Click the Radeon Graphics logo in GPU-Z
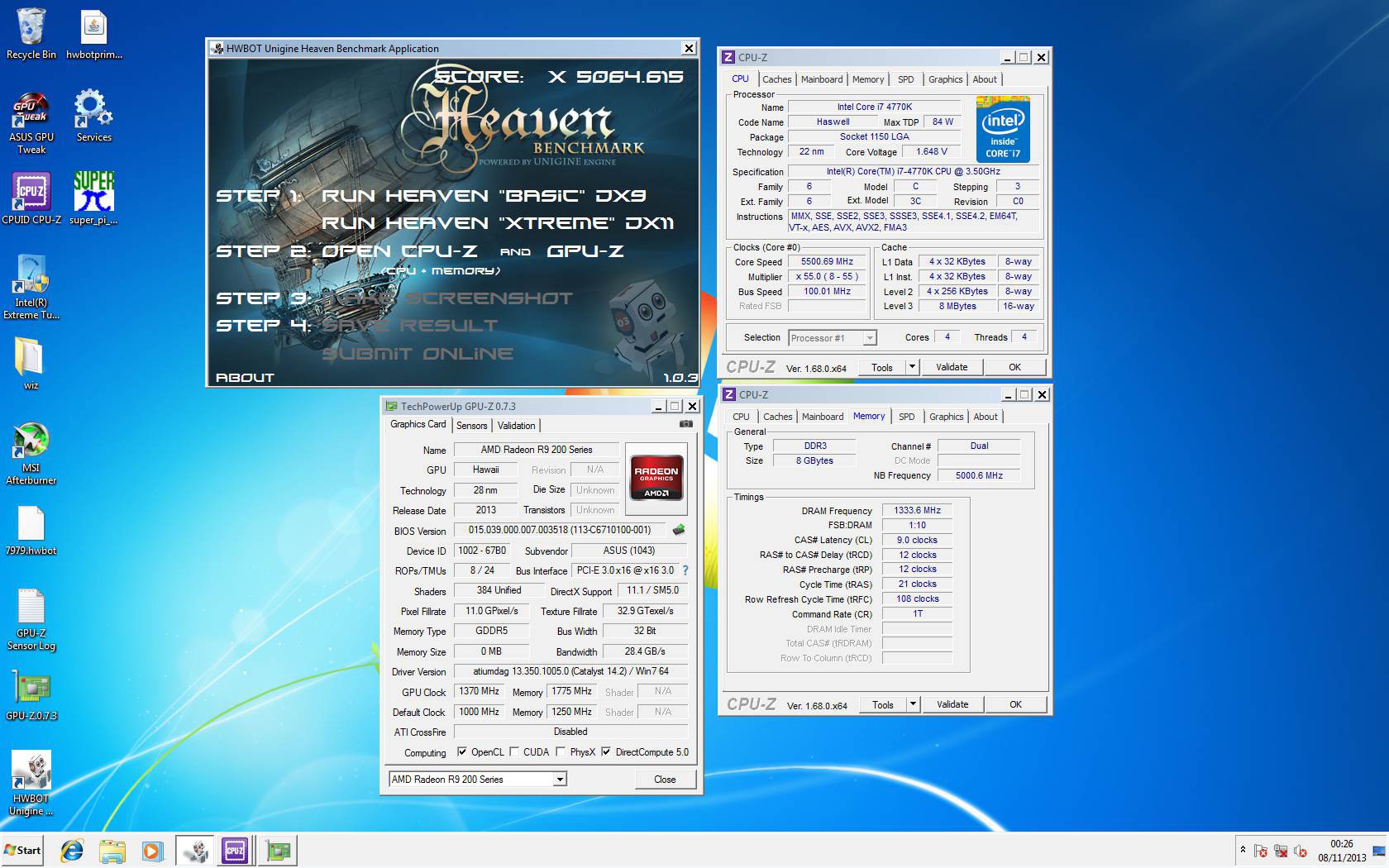Screen dimensions: 1389x868 click(x=656, y=478)
